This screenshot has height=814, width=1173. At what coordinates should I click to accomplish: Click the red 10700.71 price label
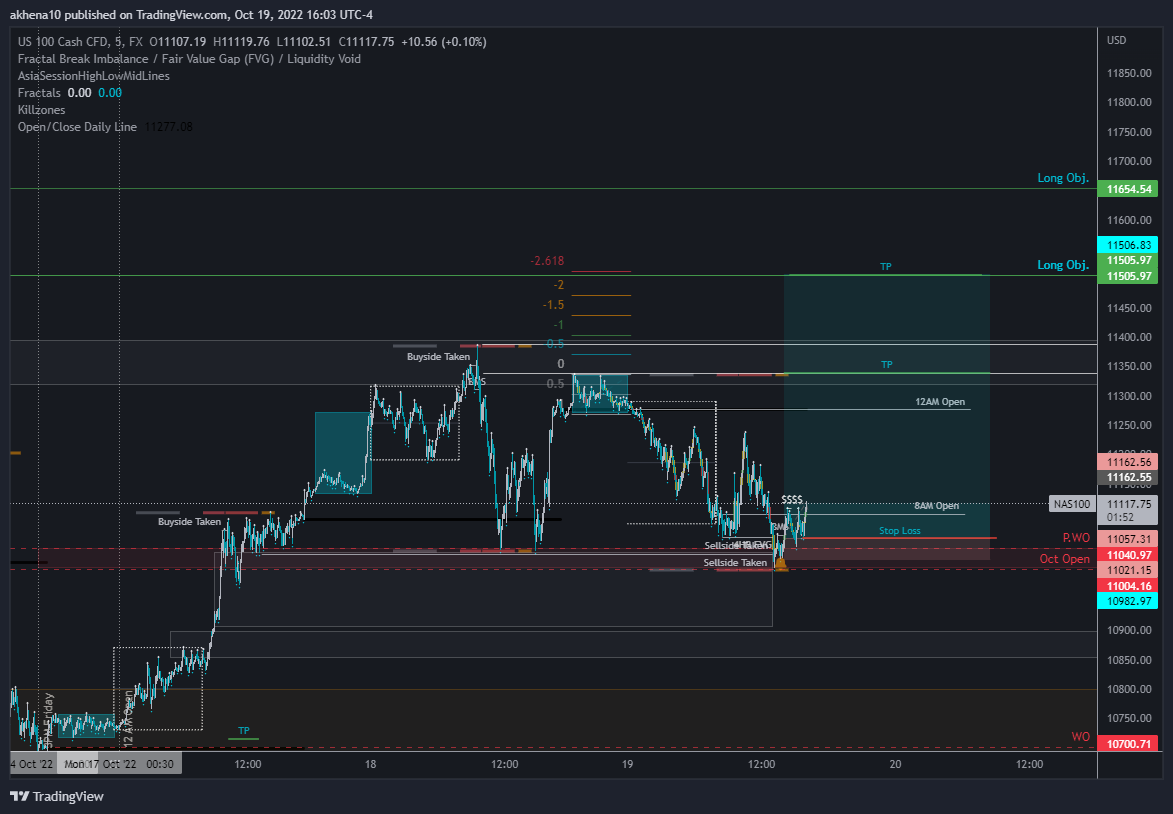tap(1127, 744)
